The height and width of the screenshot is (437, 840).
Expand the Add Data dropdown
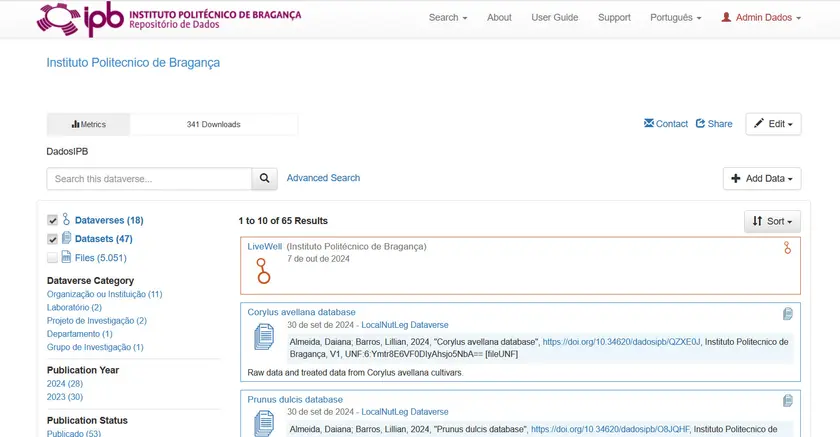(x=761, y=179)
